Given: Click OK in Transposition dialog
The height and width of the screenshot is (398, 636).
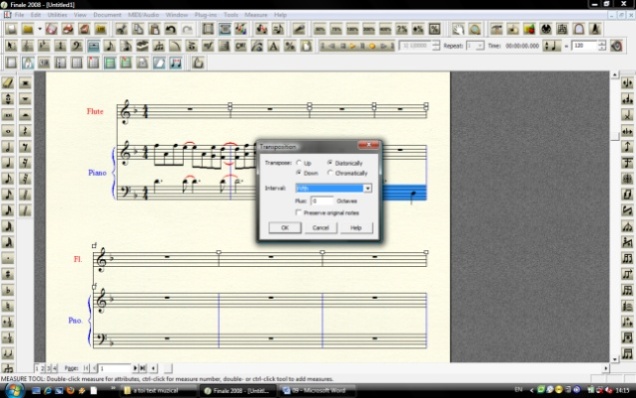Looking at the screenshot, I should pos(285,228).
